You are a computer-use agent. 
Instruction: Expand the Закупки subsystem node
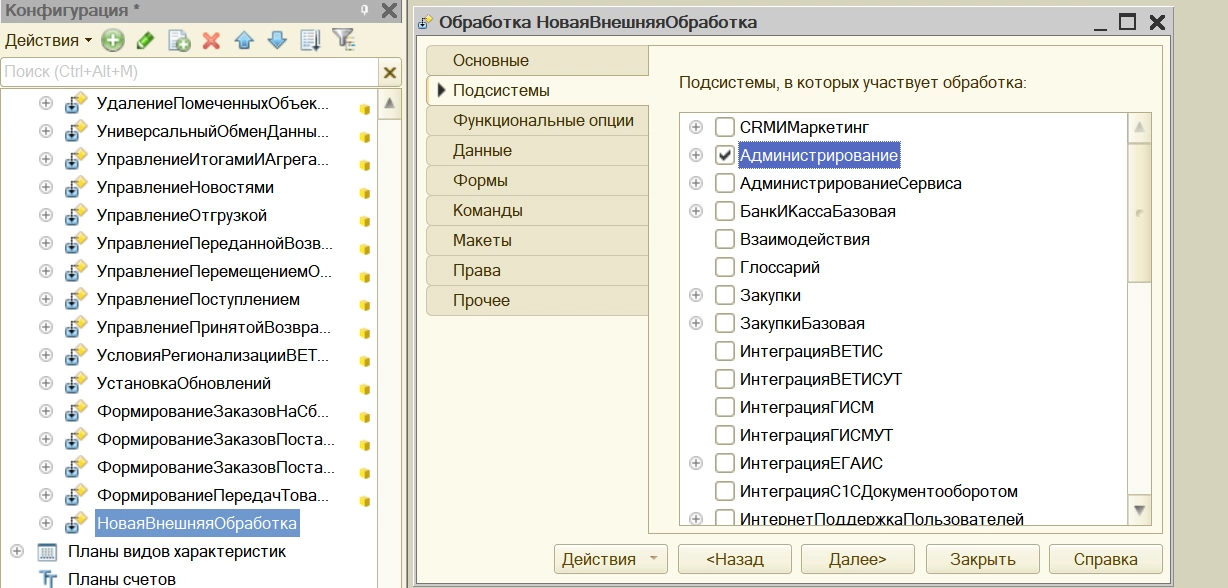(x=696, y=296)
